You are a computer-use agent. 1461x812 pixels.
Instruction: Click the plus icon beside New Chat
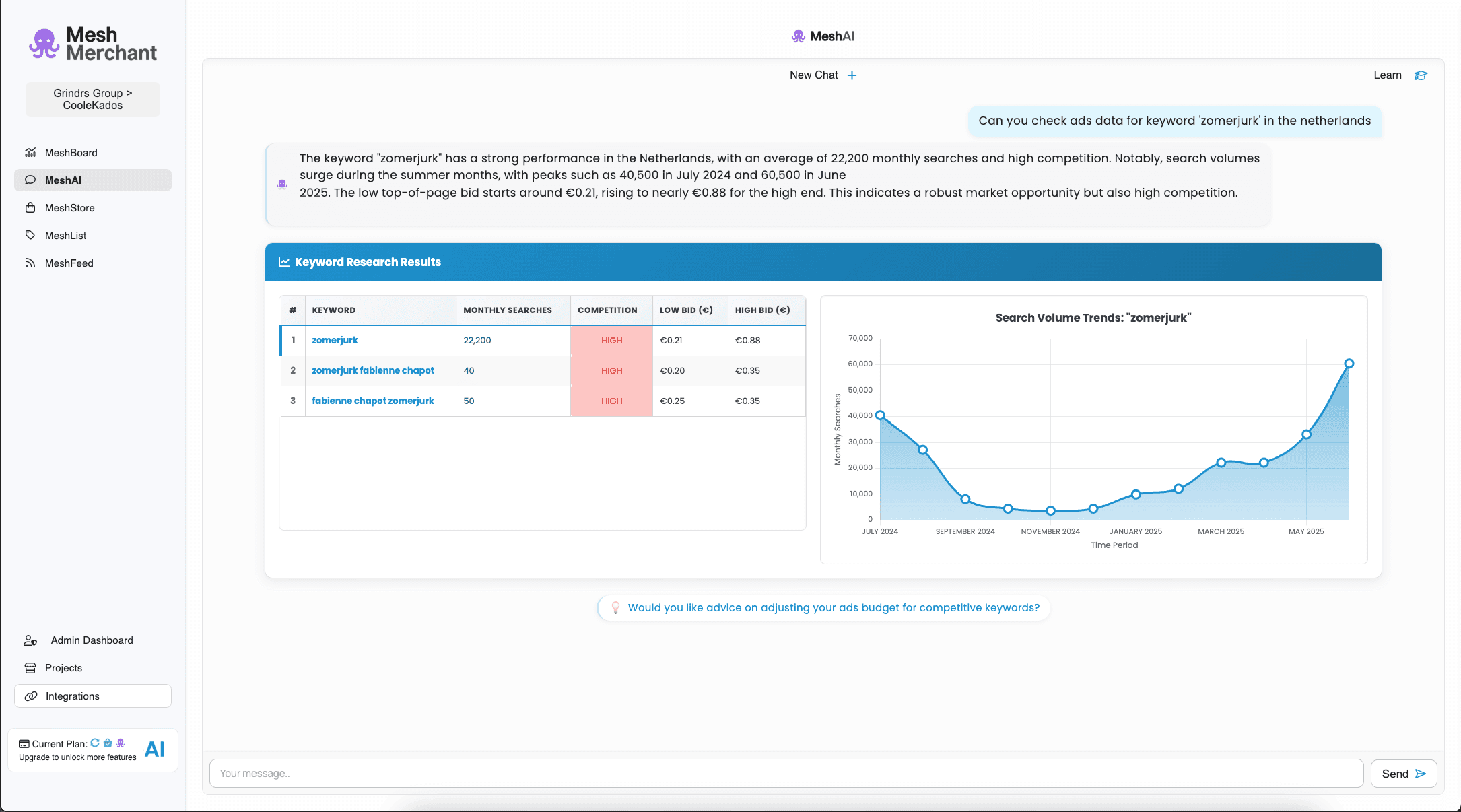(x=852, y=75)
